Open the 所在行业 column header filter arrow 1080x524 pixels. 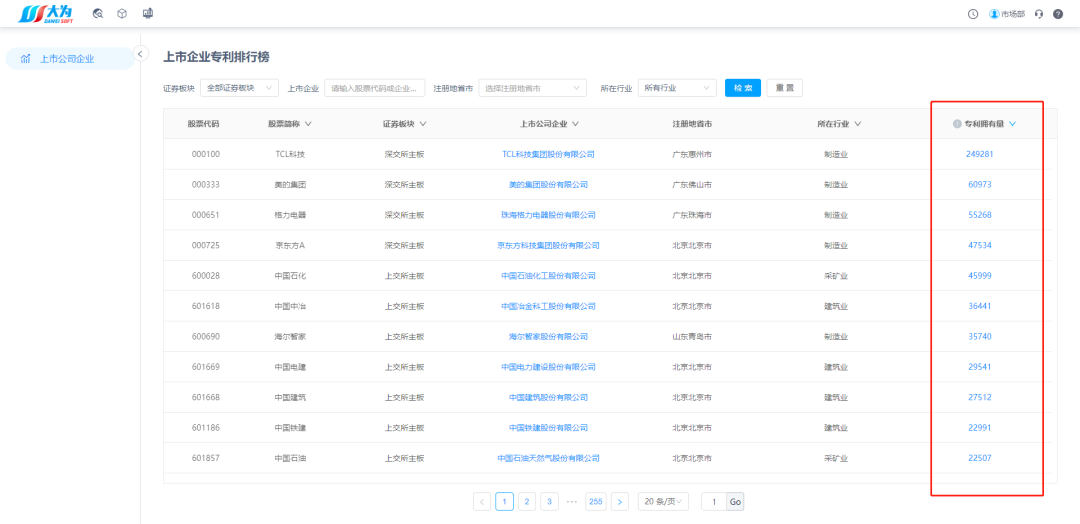click(x=858, y=124)
